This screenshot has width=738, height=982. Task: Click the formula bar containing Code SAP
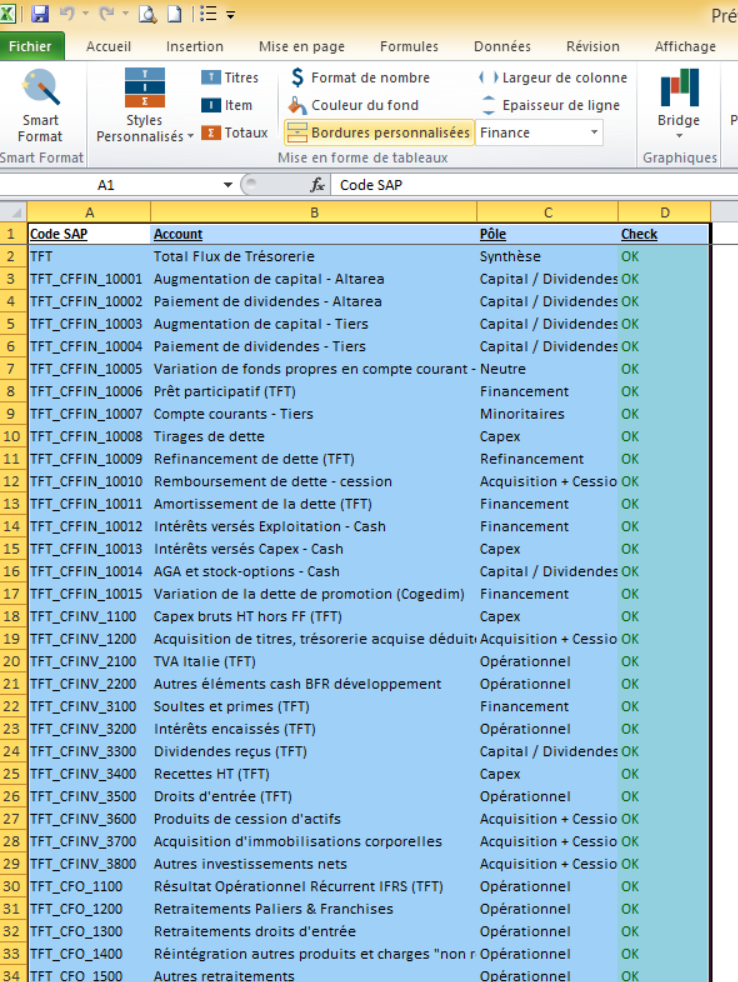click(530, 185)
